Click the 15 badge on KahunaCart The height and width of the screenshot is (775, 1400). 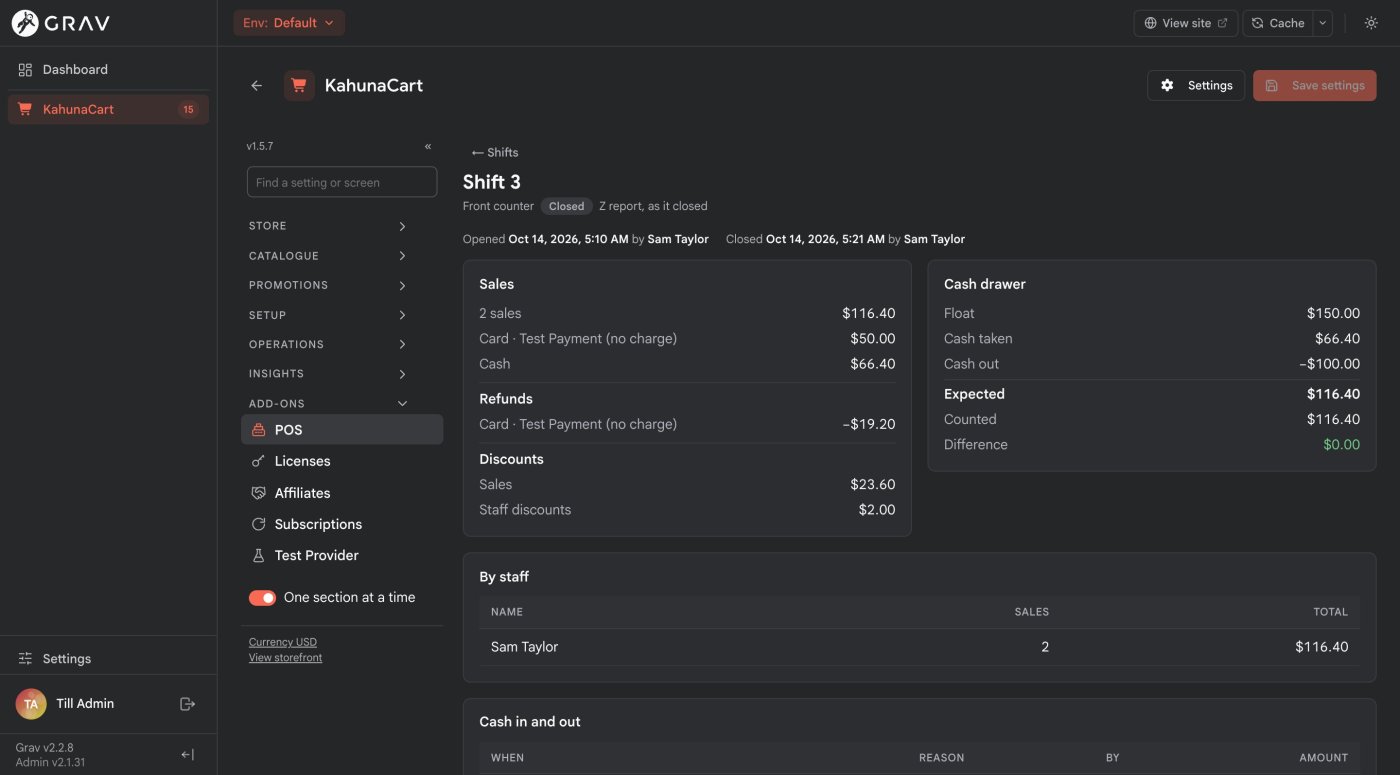(188, 109)
